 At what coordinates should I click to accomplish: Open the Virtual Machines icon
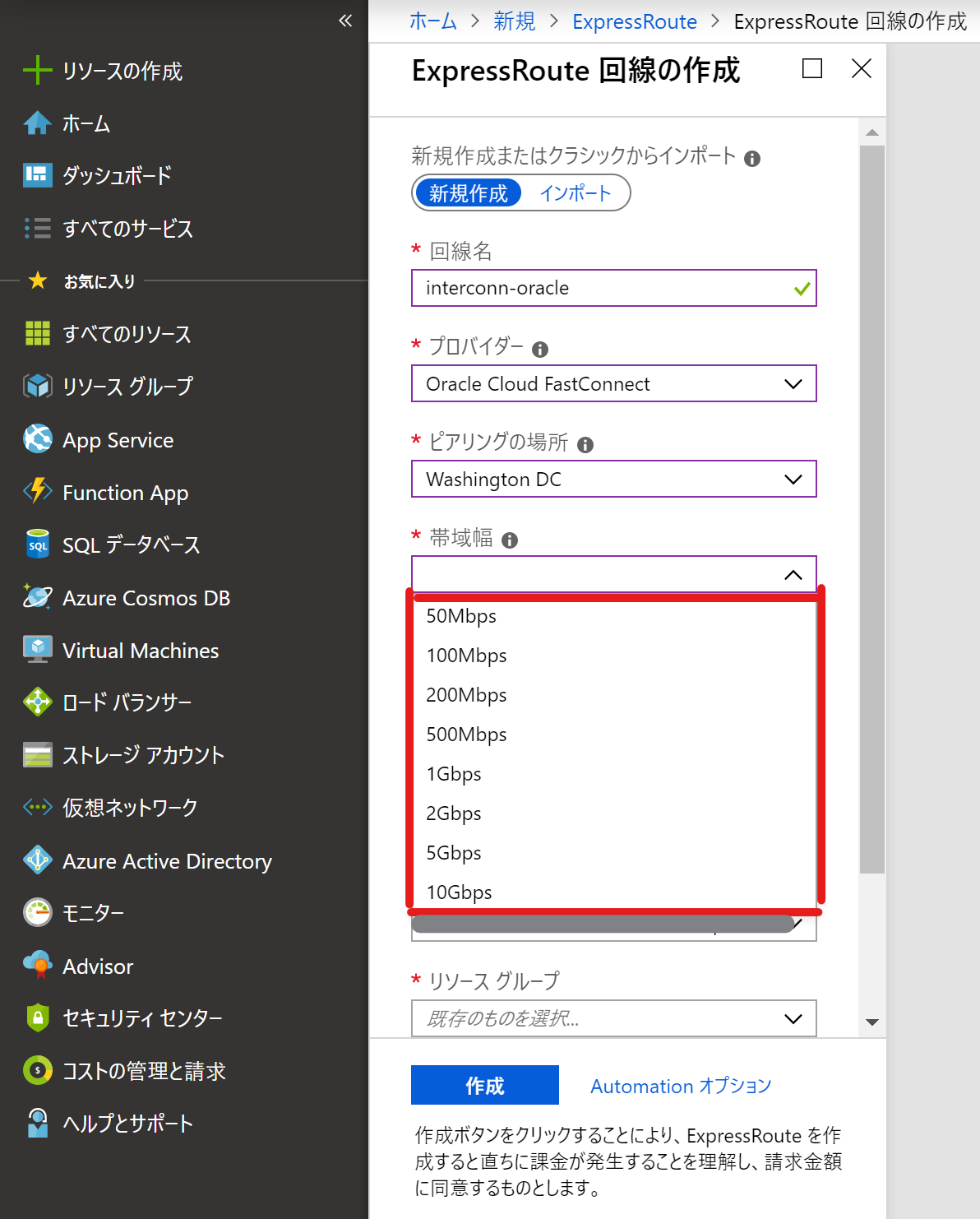[x=37, y=650]
